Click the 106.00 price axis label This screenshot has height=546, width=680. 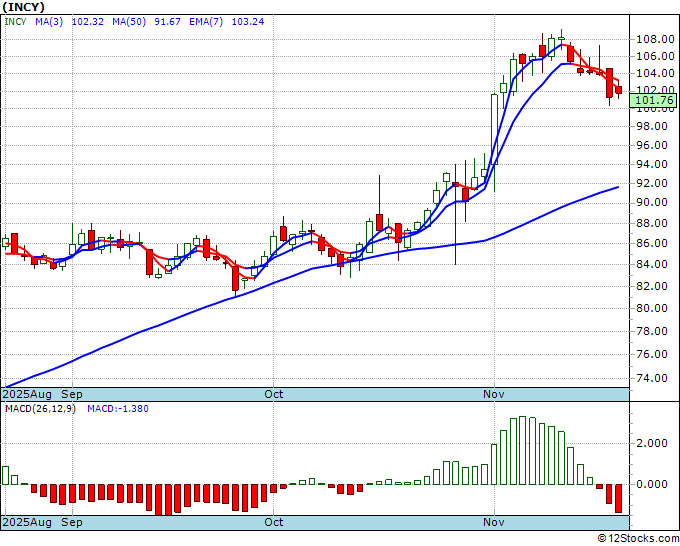pyautogui.click(x=655, y=56)
